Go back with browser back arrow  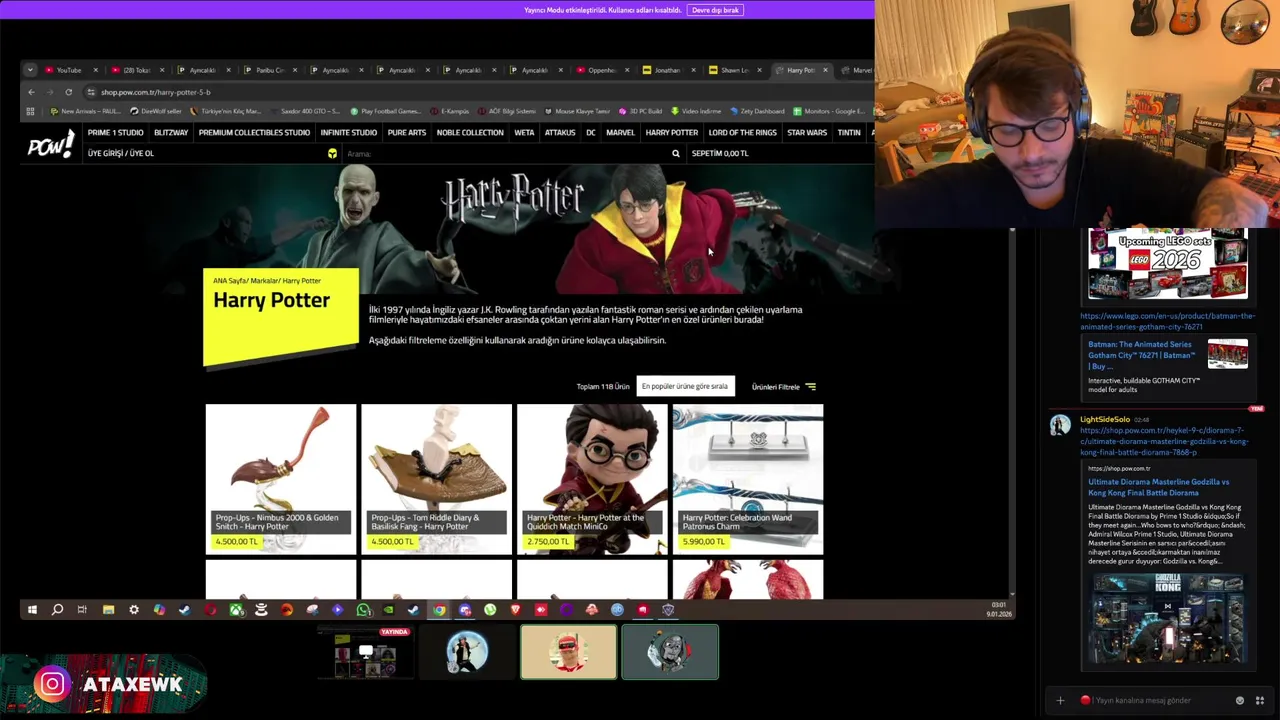point(31,92)
